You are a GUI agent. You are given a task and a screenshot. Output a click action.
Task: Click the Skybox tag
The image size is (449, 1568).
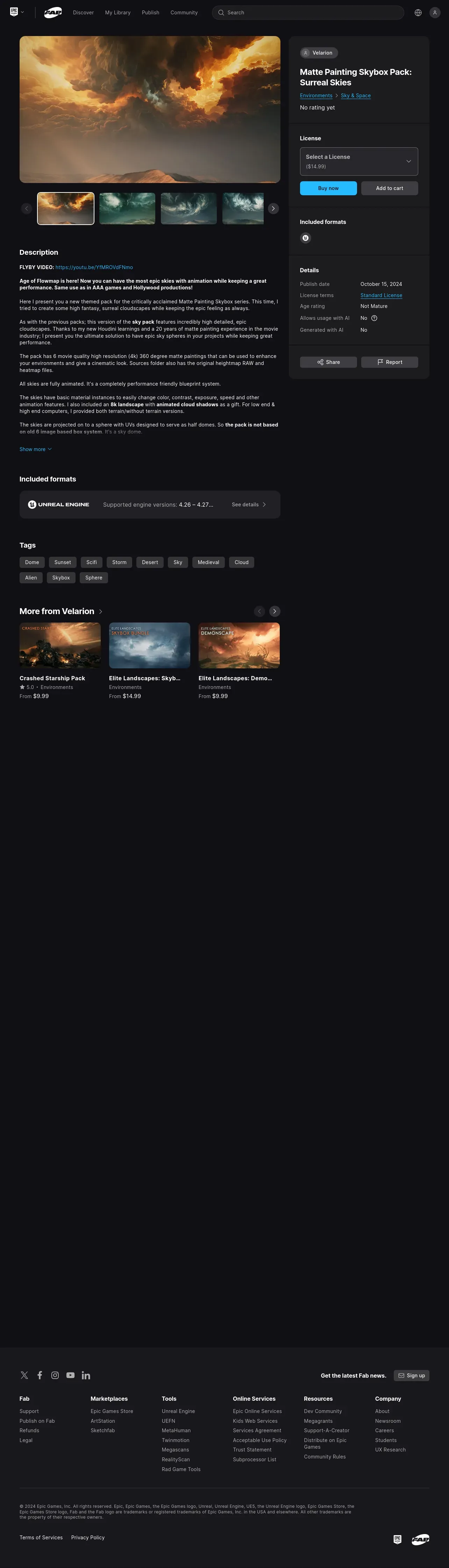pyautogui.click(x=61, y=578)
